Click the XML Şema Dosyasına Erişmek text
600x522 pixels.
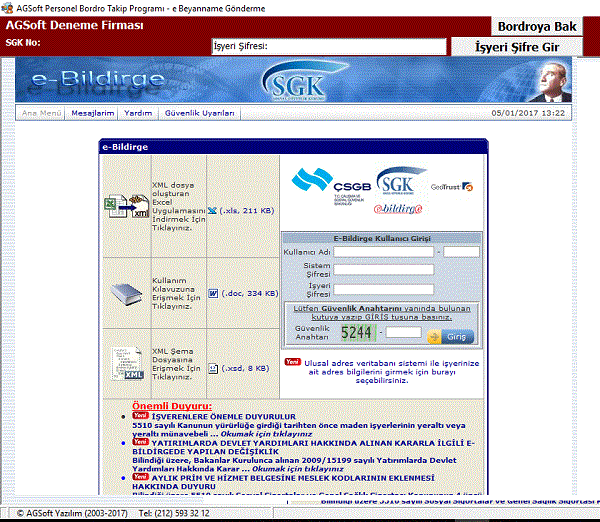[176, 364]
